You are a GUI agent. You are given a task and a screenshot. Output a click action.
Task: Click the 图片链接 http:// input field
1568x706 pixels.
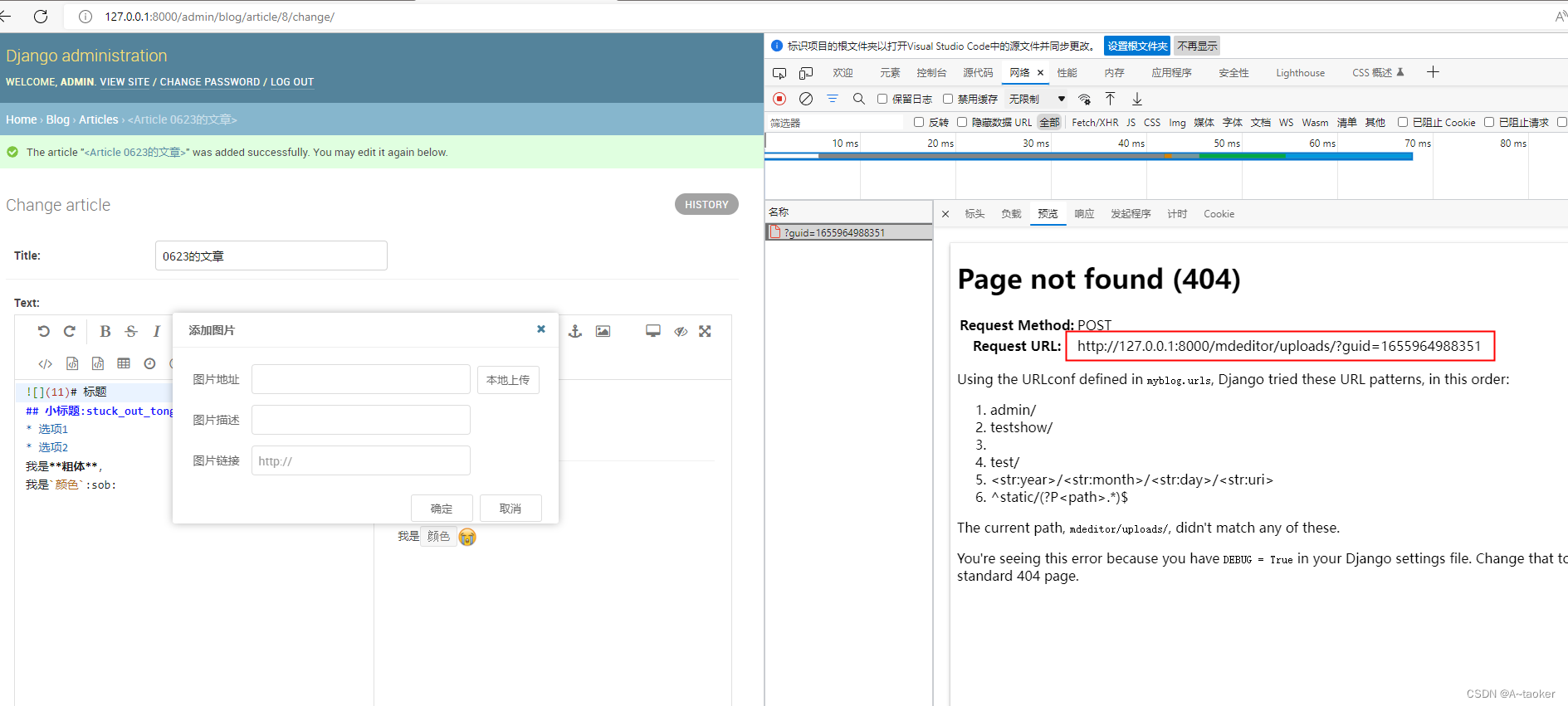[x=361, y=460]
